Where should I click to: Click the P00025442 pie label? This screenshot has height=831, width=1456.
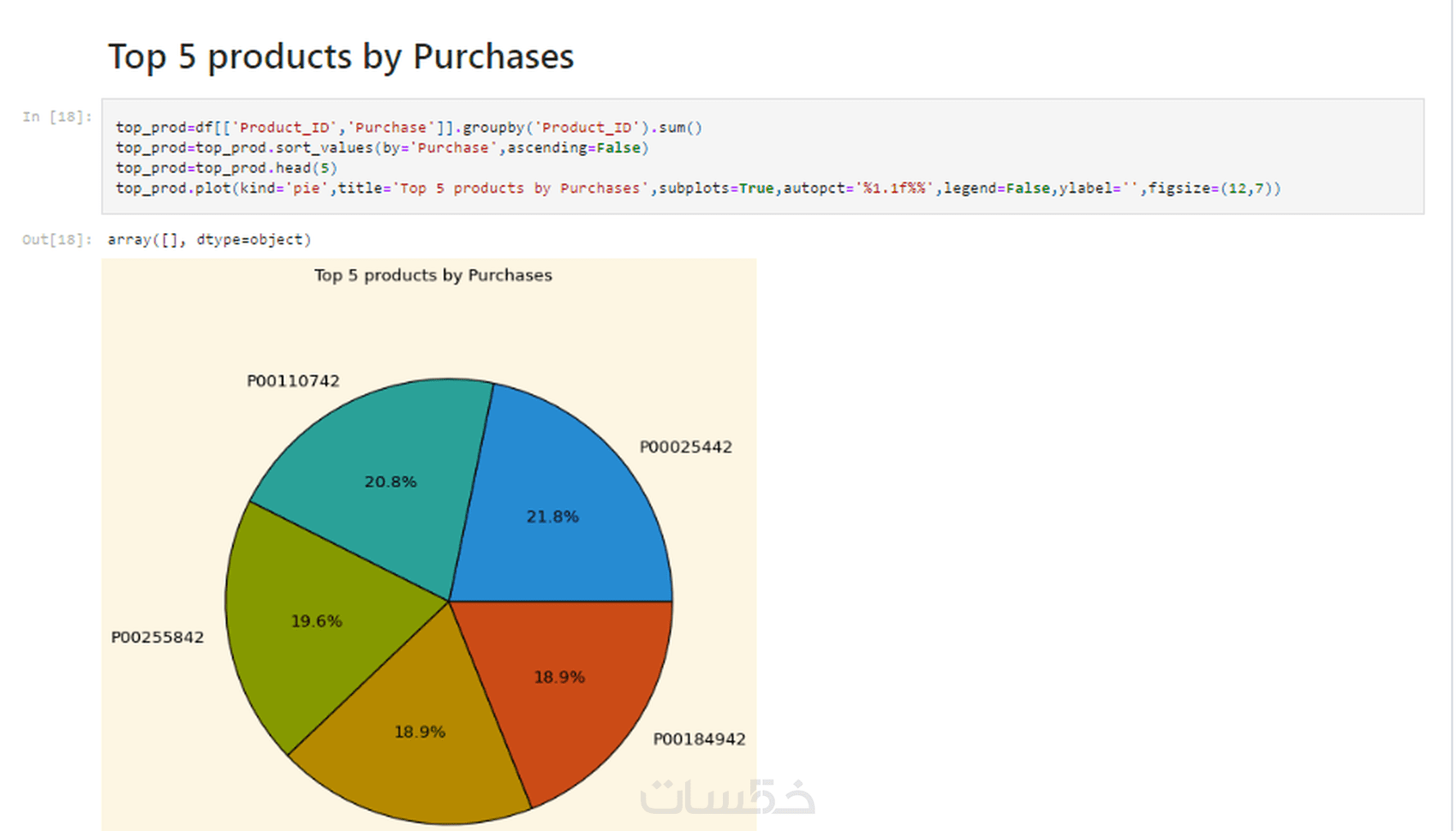(685, 447)
